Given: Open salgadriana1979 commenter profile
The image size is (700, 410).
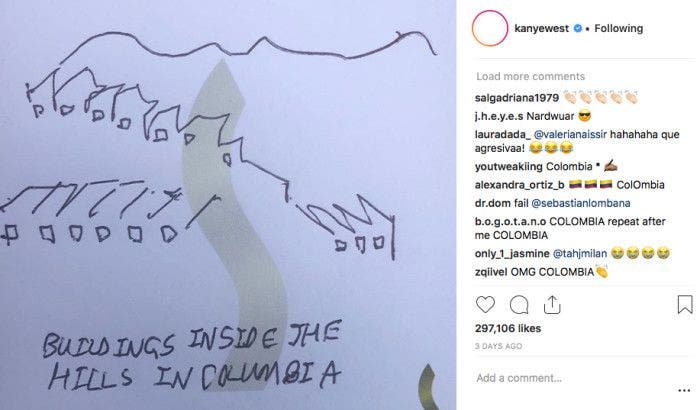Looking at the screenshot, I should point(517,98).
